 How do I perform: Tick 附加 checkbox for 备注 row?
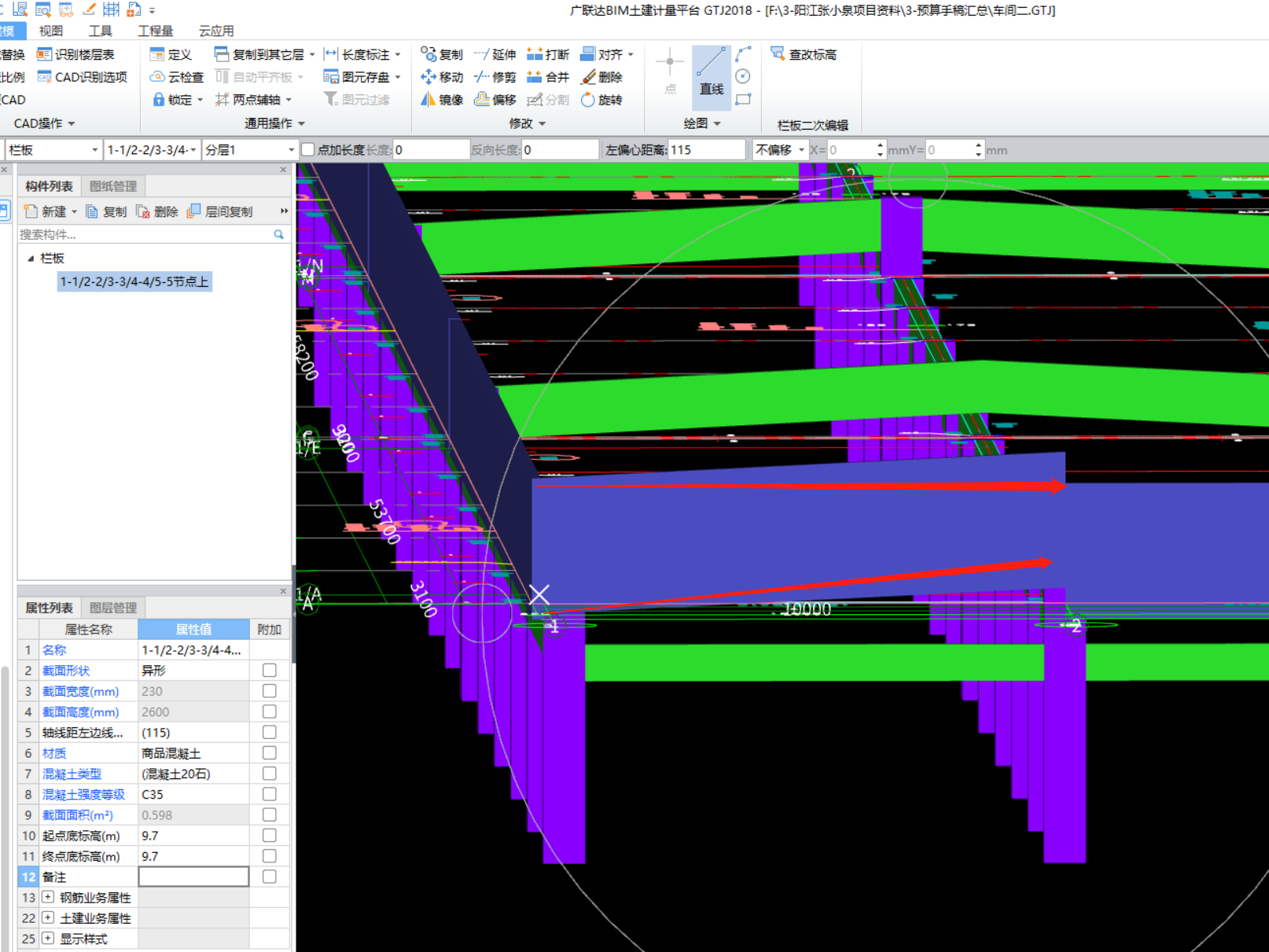click(x=270, y=877)
